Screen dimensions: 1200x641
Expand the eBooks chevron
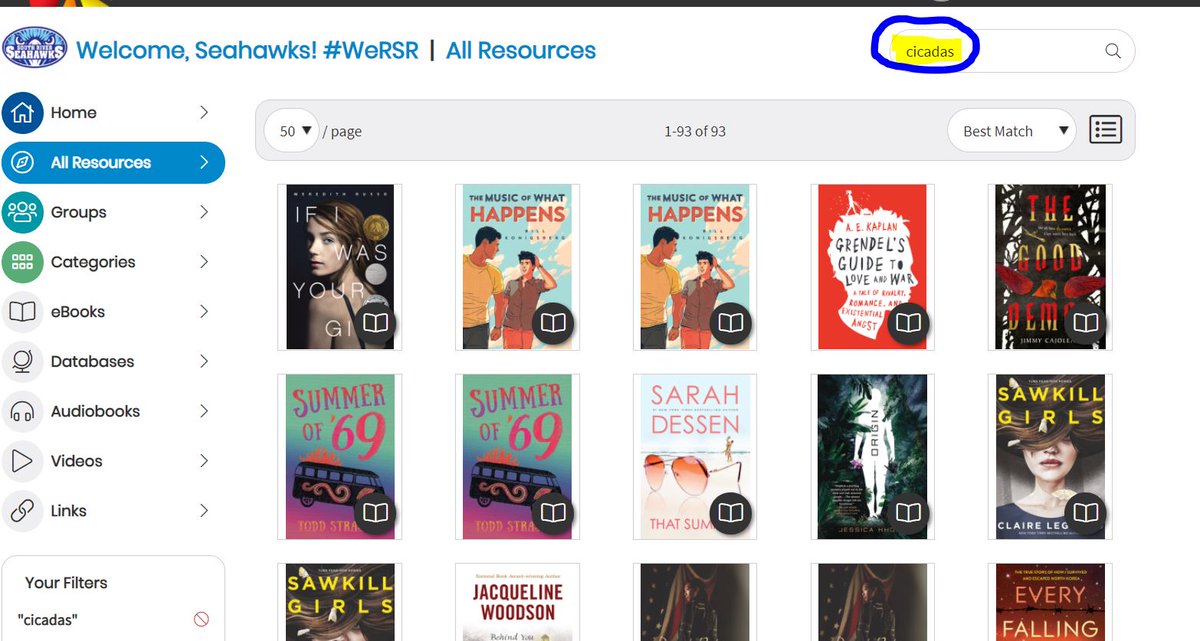(204, 312)
